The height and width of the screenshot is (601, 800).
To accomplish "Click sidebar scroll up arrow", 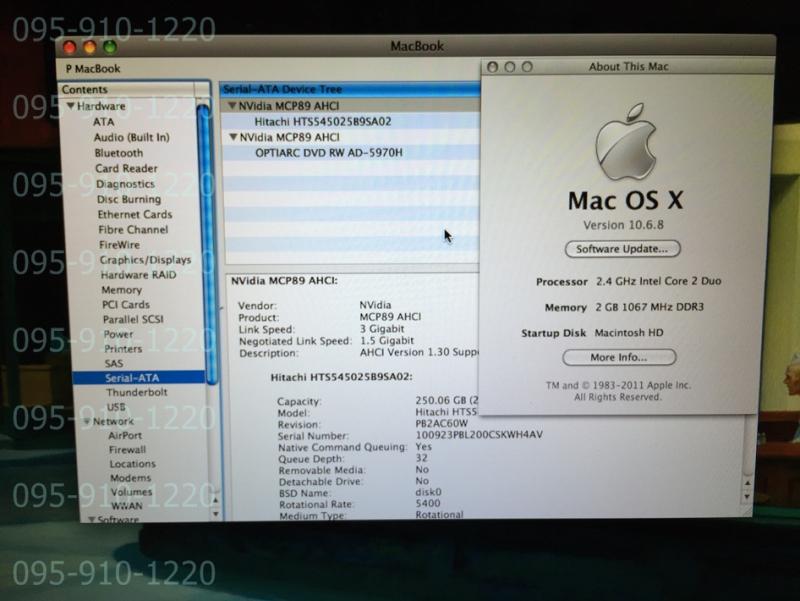I will tap(215, 500).
